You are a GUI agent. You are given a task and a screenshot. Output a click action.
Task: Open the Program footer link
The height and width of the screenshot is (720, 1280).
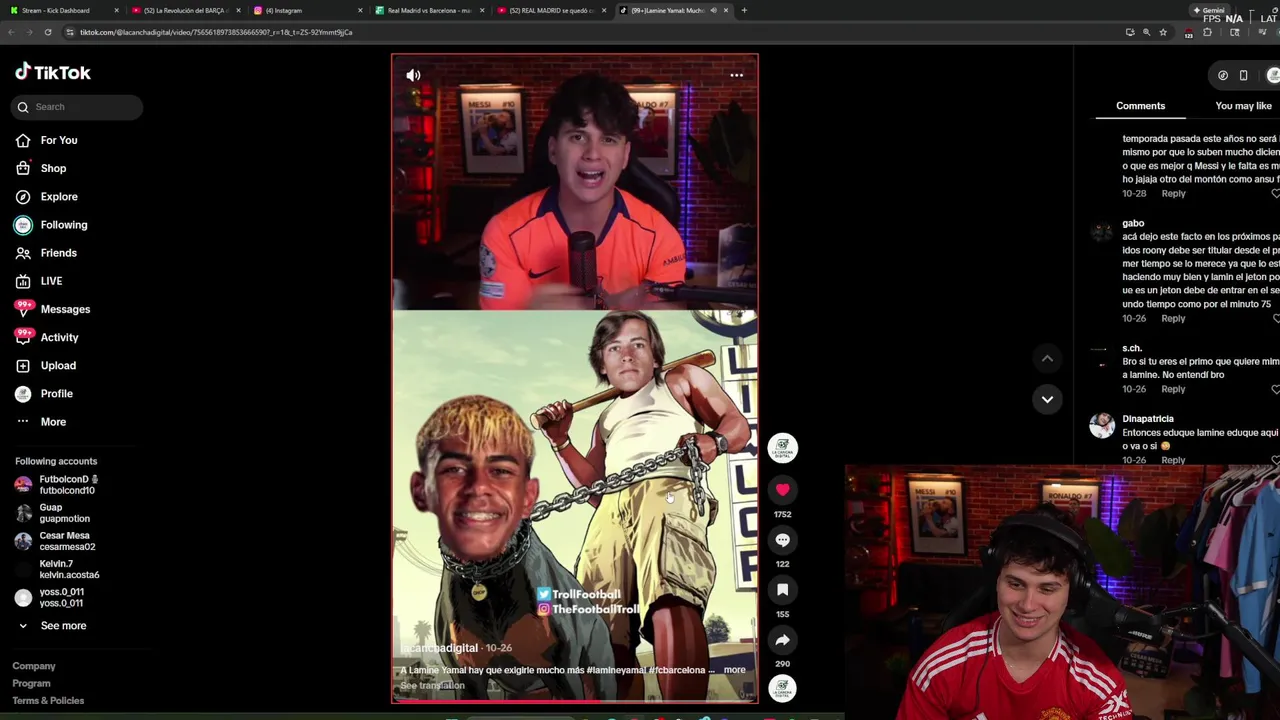coord(31,684)
